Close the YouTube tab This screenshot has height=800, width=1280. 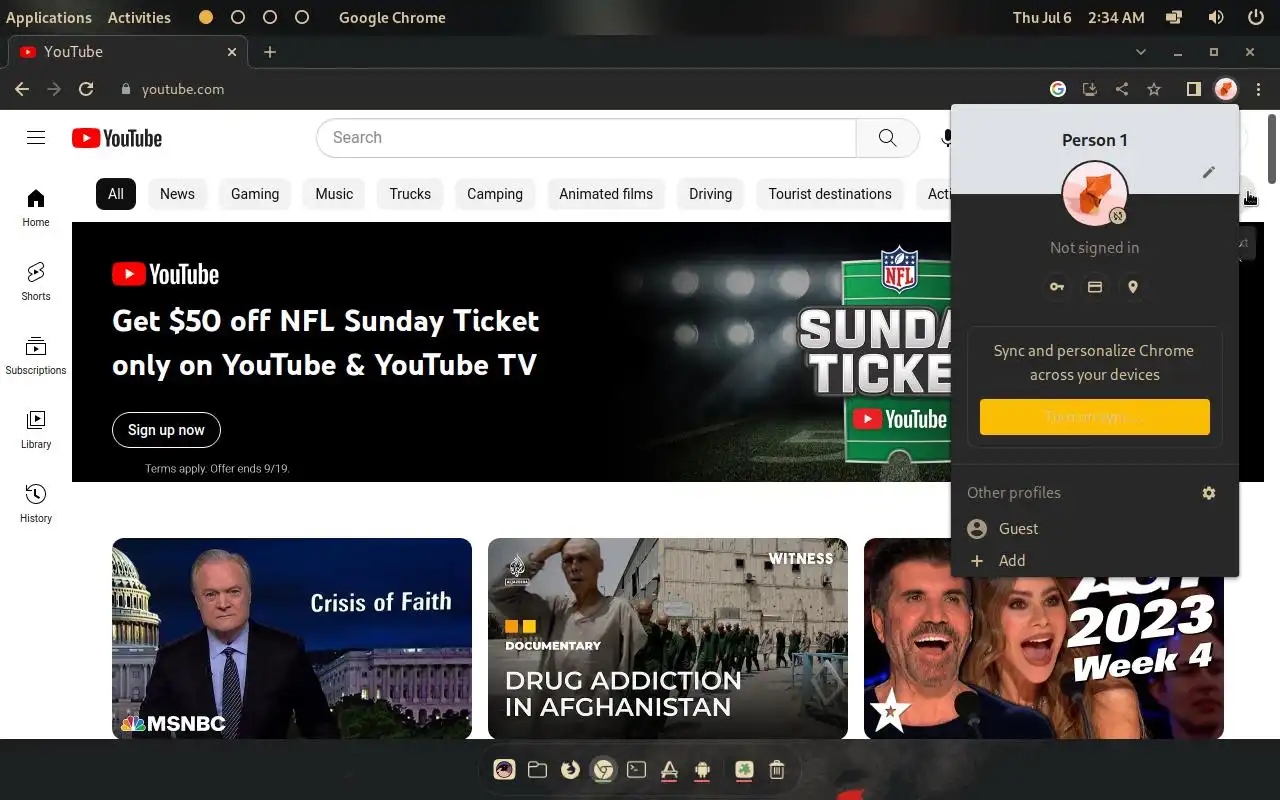[x=232, y=52]
